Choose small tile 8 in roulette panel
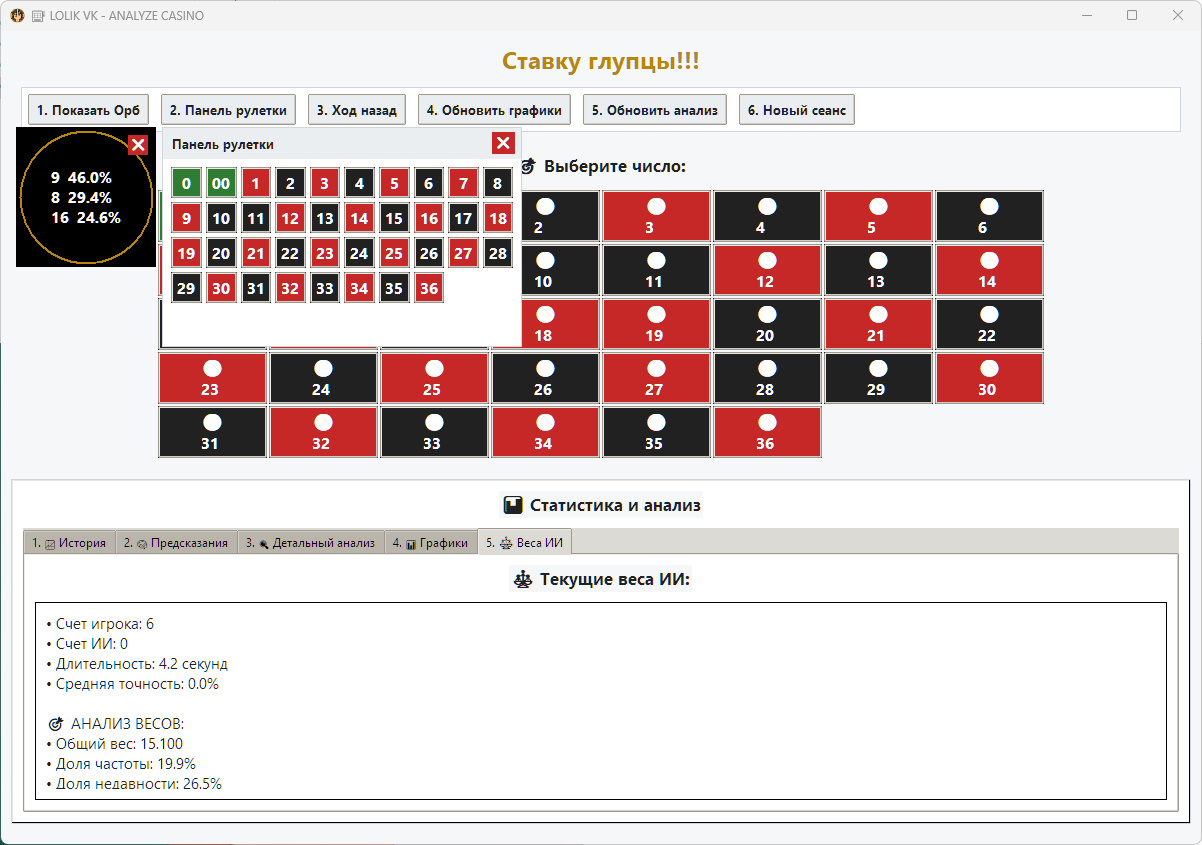 pyautogui.click(x=498, y=184)
